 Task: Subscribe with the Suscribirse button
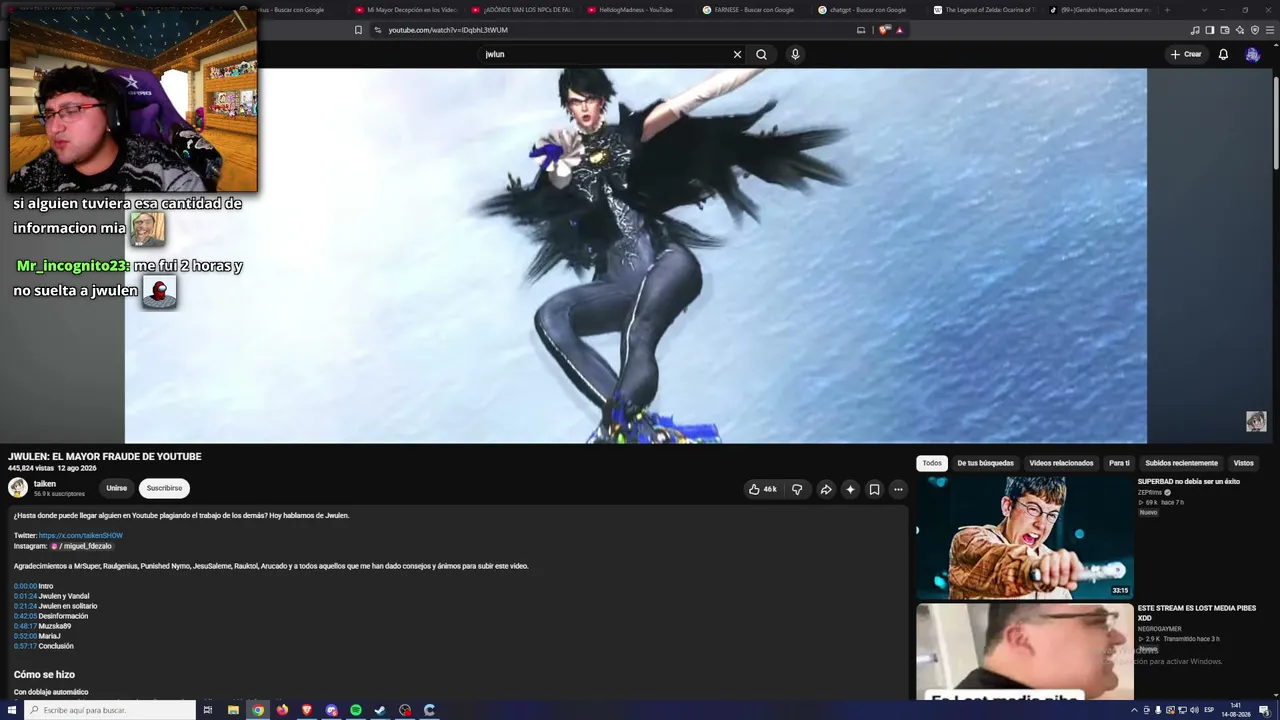click(164, 488)
